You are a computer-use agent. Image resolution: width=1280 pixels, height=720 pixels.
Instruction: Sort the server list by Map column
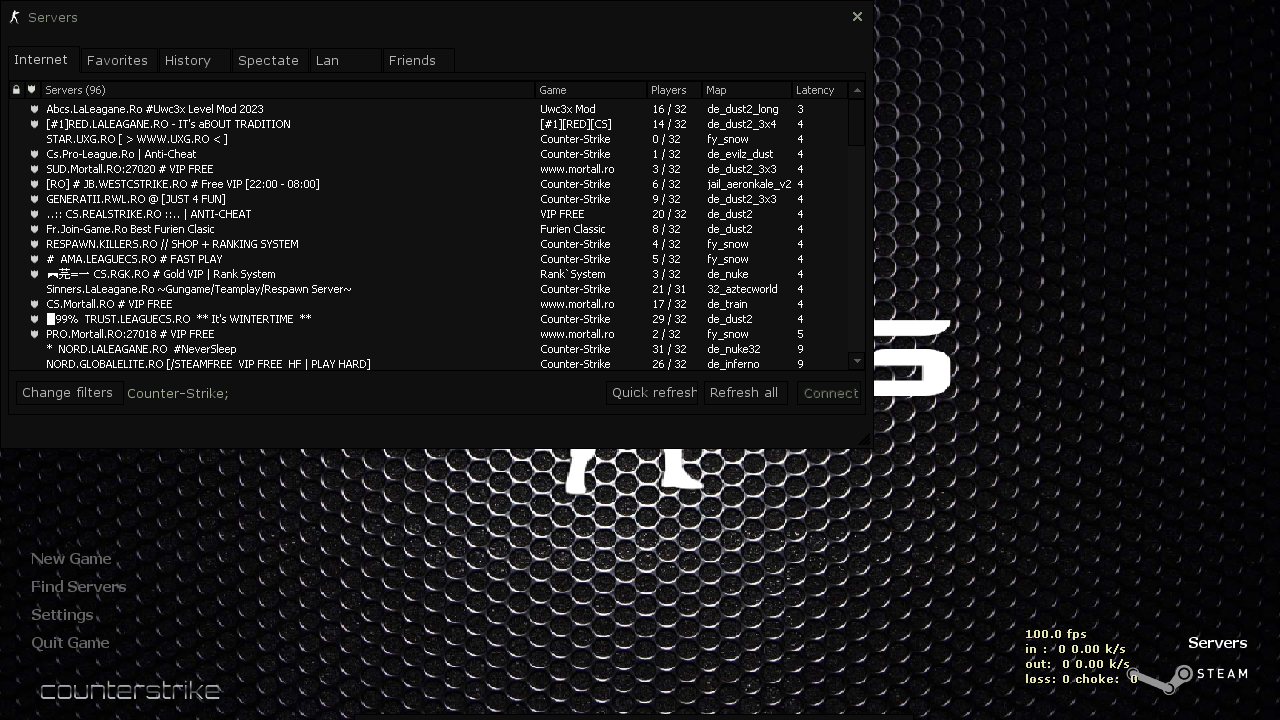[716, 90]
